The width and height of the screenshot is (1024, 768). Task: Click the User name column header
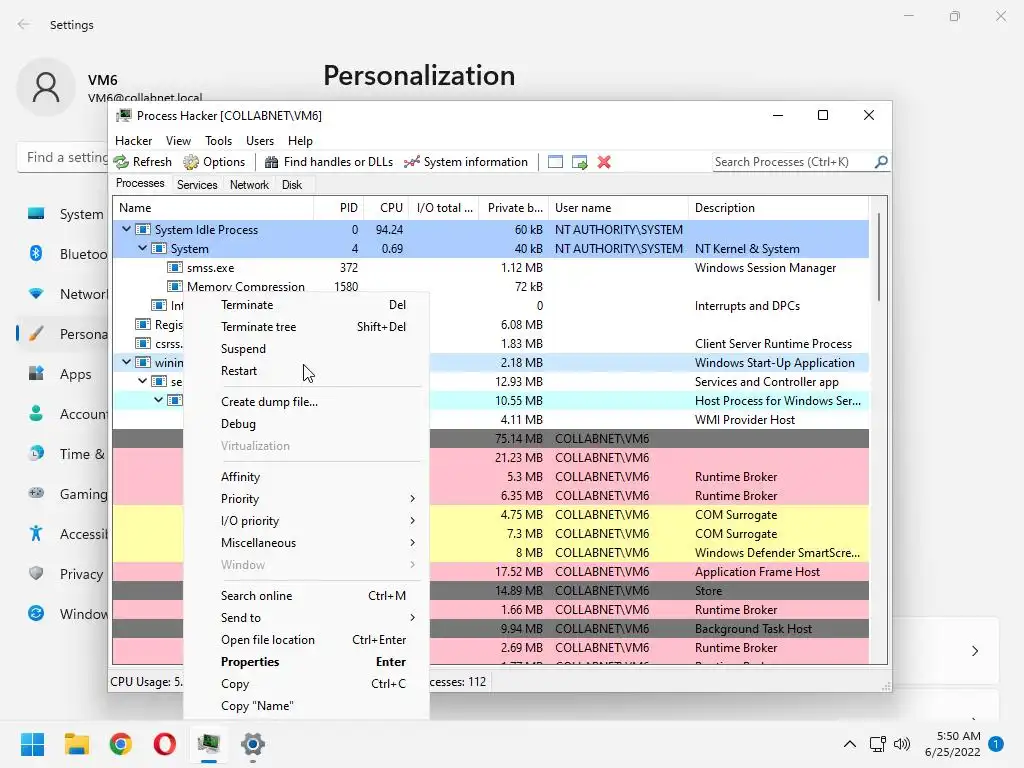[618, 208]
